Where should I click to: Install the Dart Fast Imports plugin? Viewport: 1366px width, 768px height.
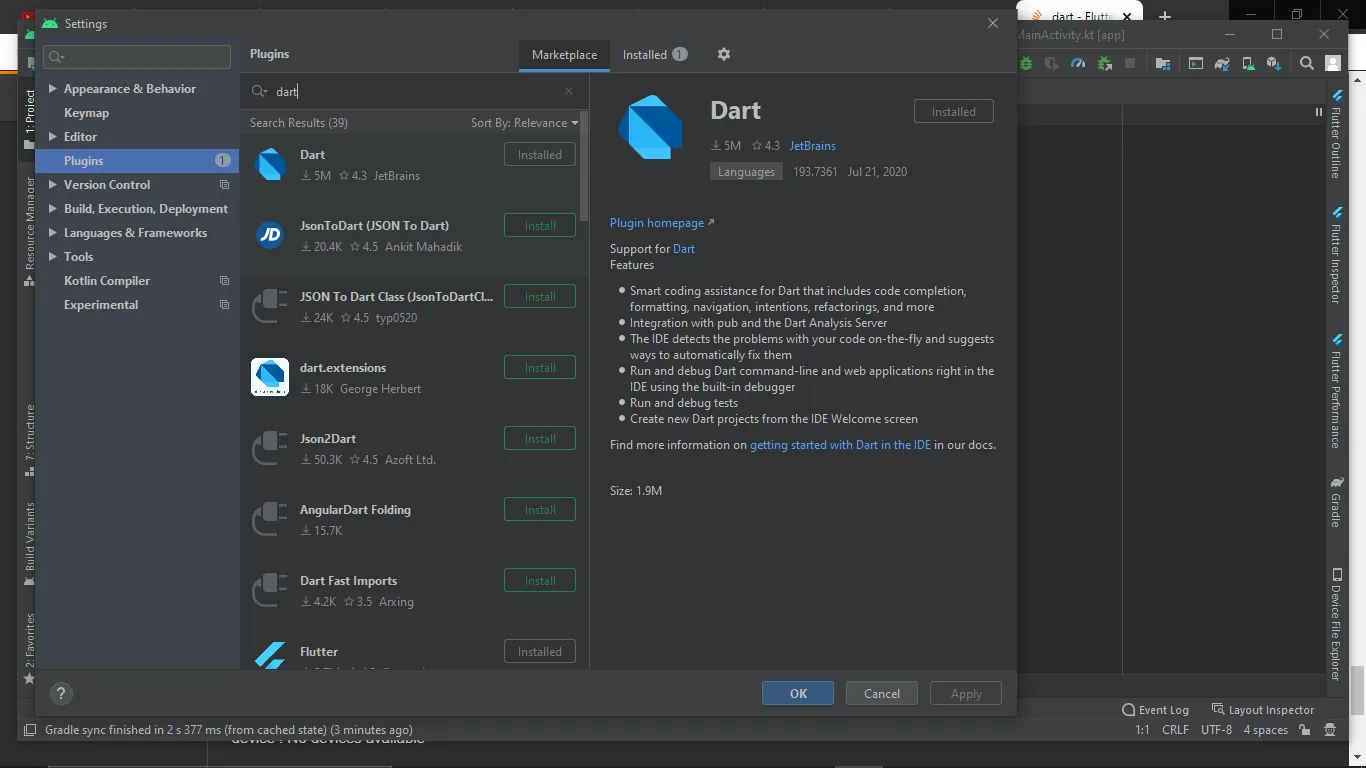(x=540, y=581)
